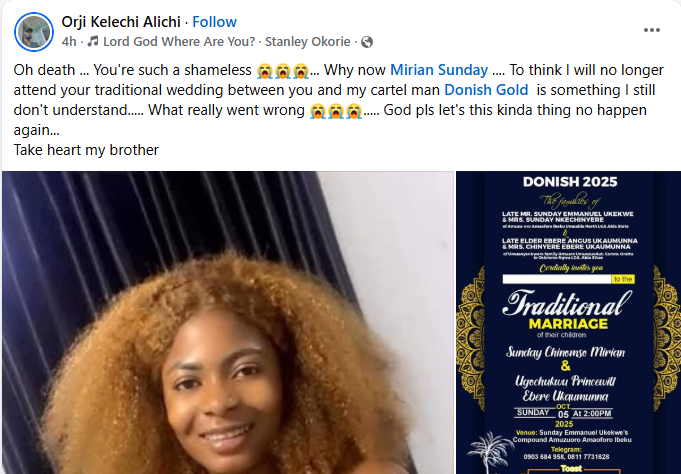Screen dimensions: 681x474
Task: Open Orji Kelechi Alichi's profile picture
Action: [34, 32]
